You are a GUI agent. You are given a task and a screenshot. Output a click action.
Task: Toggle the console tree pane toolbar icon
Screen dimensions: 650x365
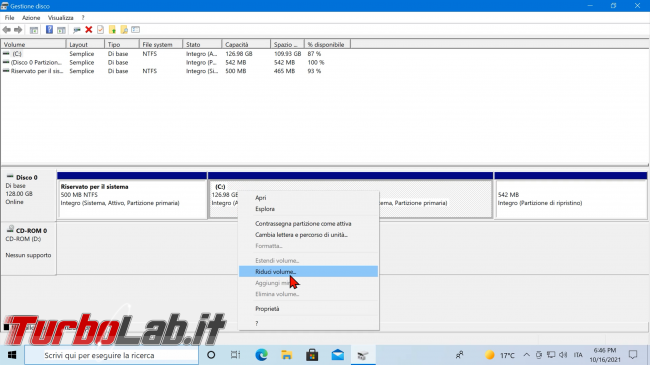(34, 30)
